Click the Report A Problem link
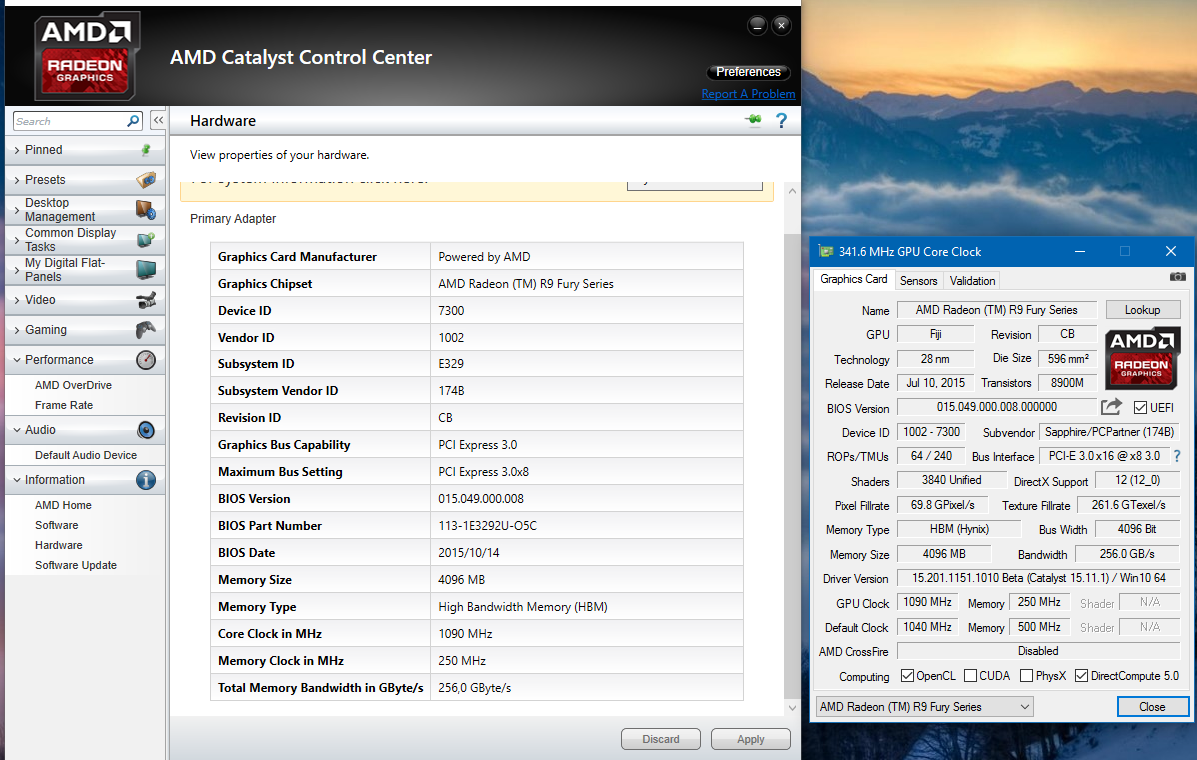The width and height of the screenshot is (1197, 760). (748, 94)
